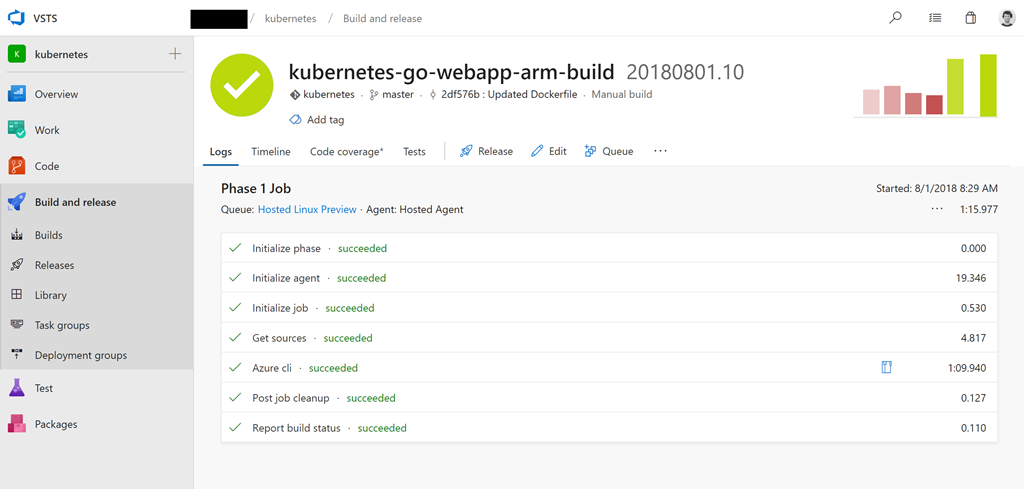The image size is (1024, 489).
Task: Click the Release button
Action: pos(486,151)
